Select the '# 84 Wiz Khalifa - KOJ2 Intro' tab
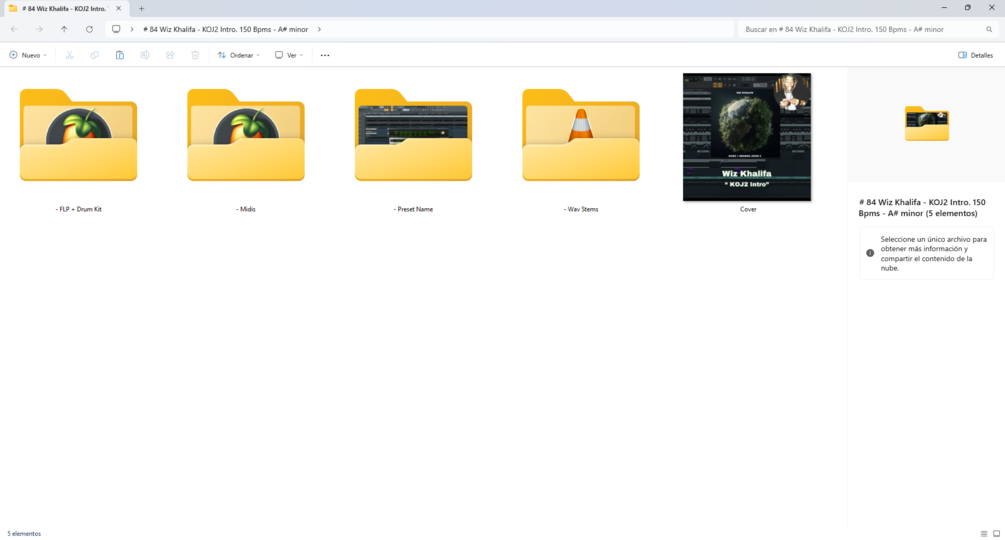The image size is (1005, 540). [x=64, y=9]
